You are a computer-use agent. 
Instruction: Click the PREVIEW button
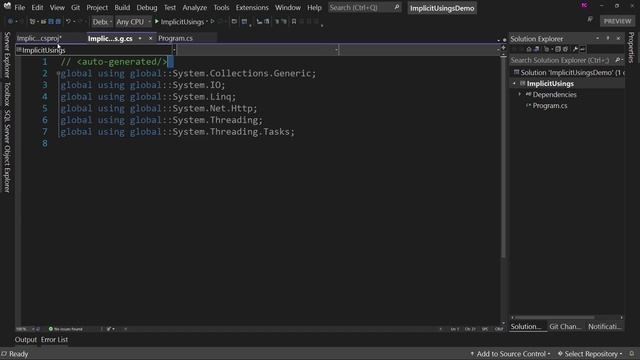click(617, 21)
